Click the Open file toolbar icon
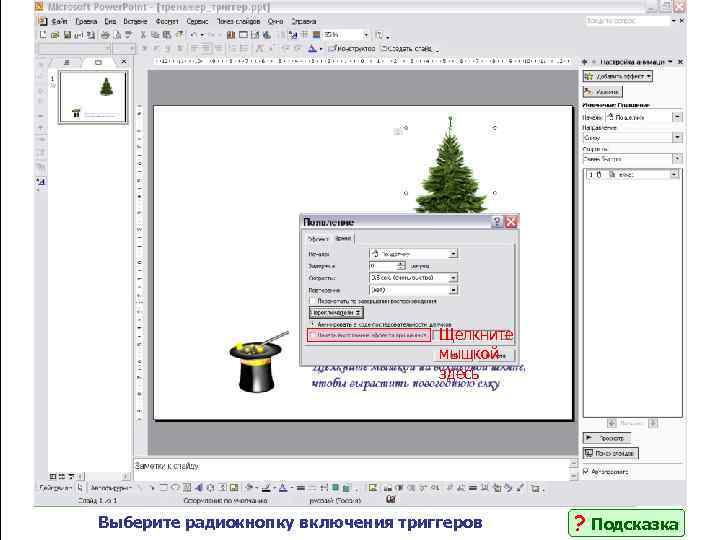The image size is (720, 540). [x=55, y=35]
